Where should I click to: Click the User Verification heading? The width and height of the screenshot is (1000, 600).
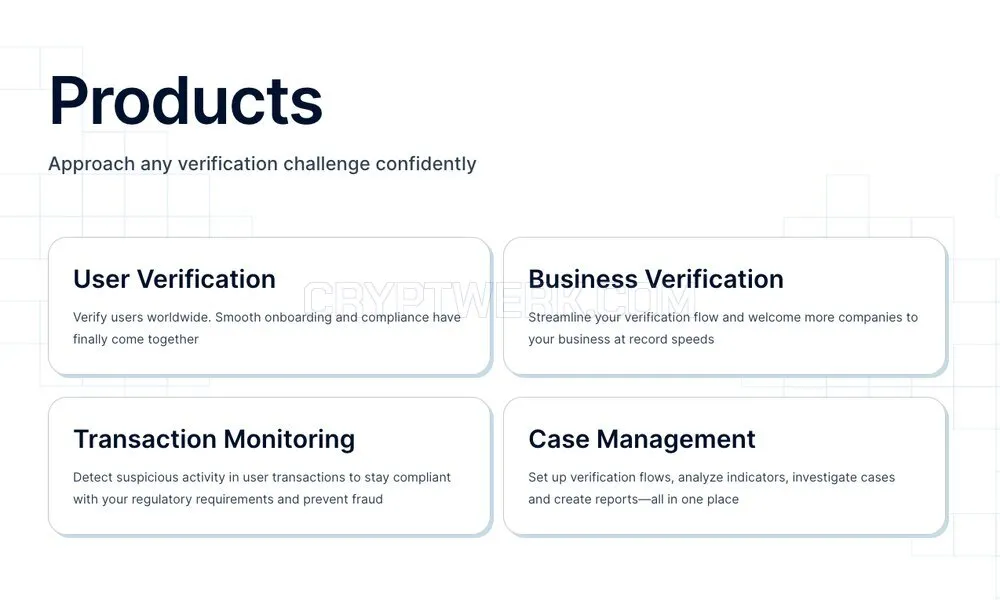click(x=174, y=279)
